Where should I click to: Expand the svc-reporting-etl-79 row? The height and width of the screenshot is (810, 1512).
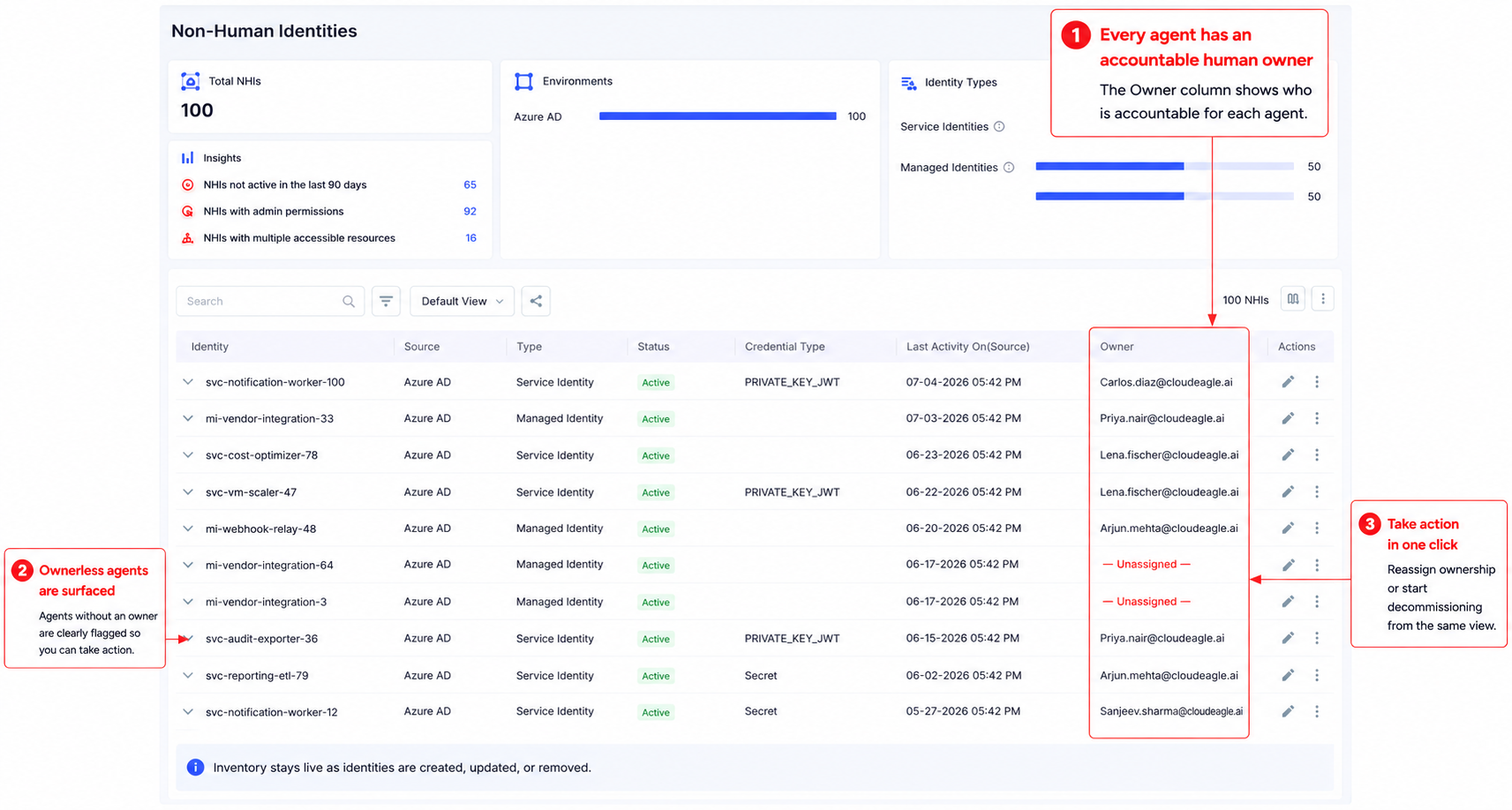point(188,675)
